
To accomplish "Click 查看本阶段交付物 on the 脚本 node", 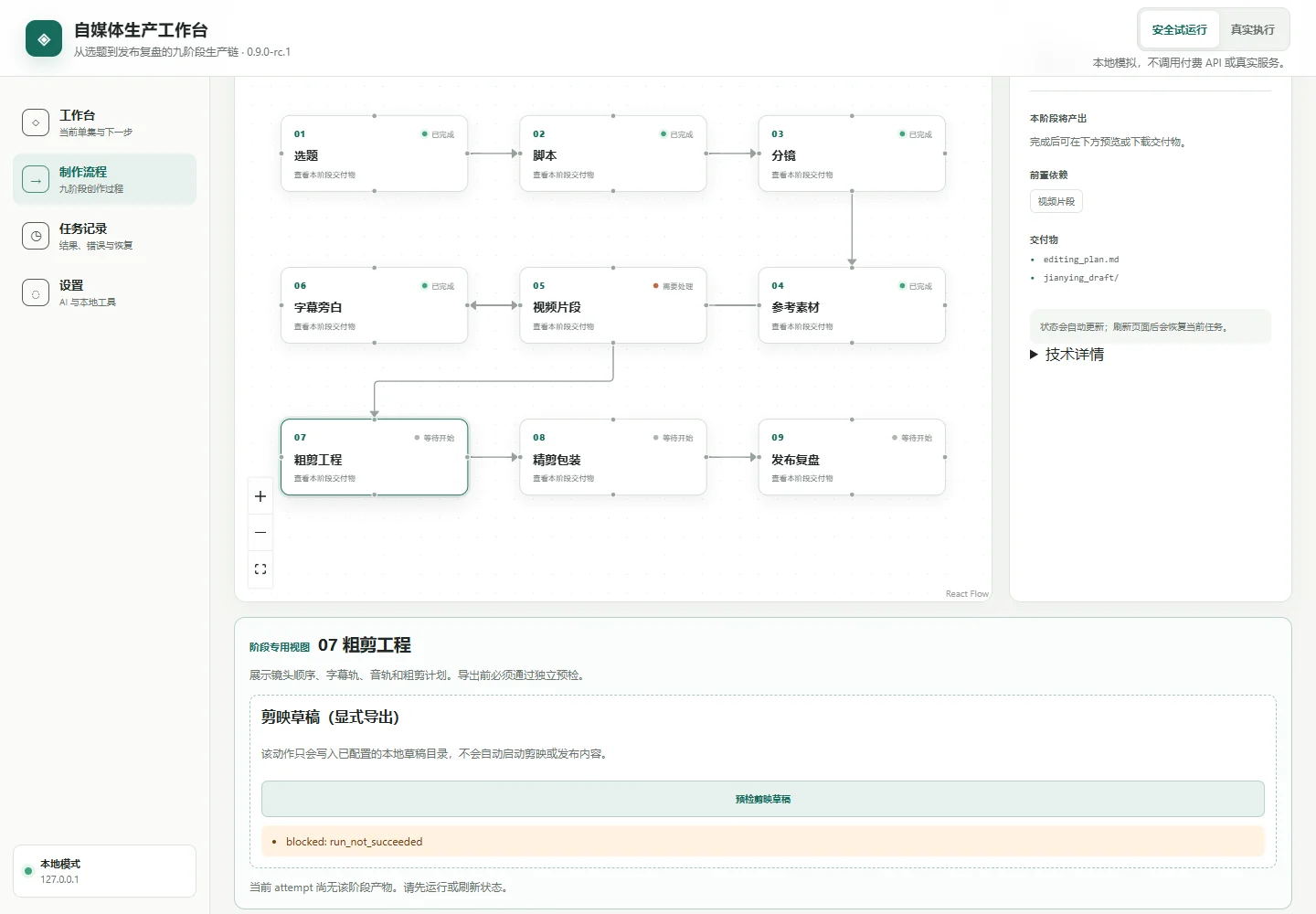I will coord(564,175).
